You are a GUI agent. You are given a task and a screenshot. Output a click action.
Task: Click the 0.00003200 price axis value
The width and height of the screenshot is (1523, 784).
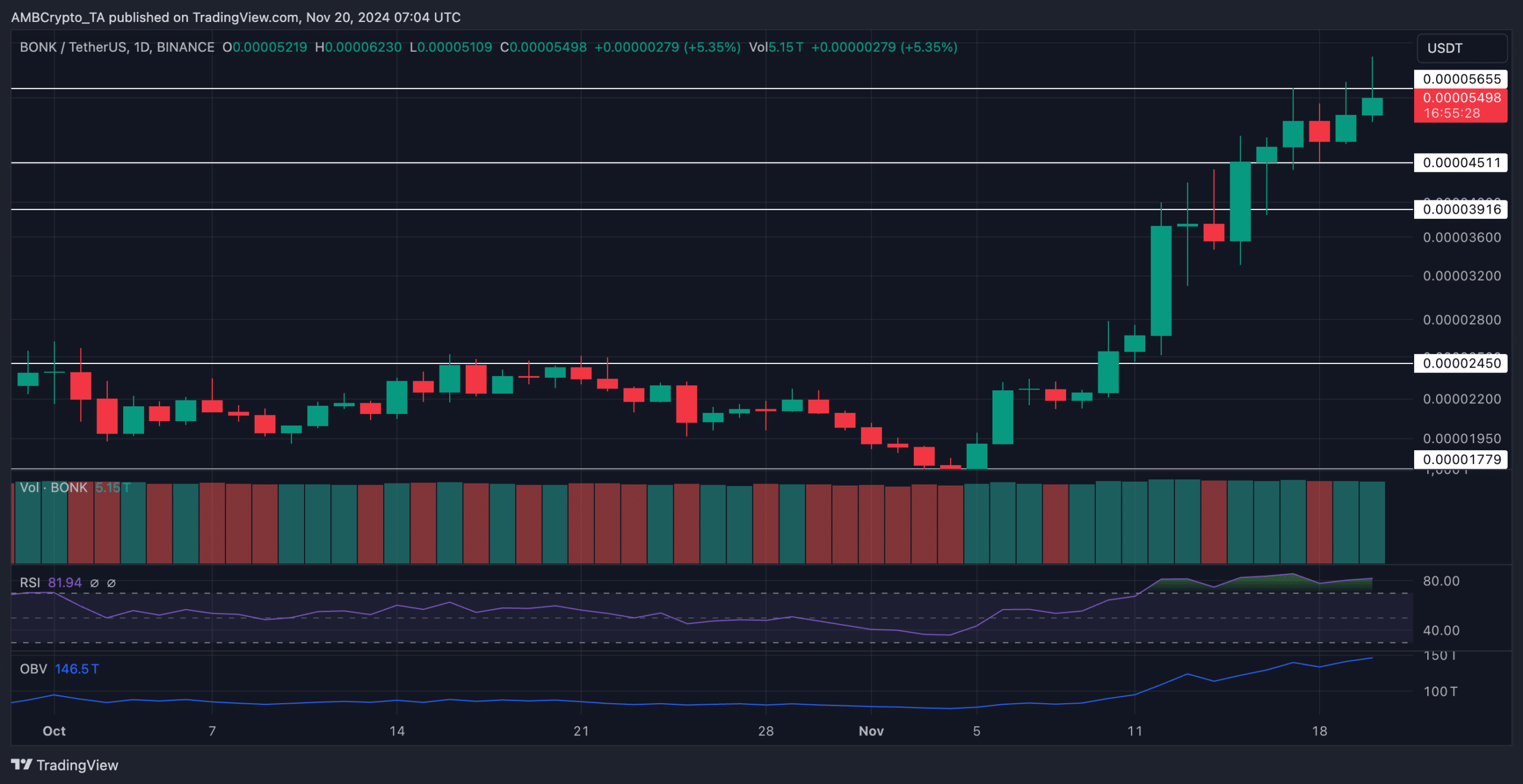point(1462,276)
